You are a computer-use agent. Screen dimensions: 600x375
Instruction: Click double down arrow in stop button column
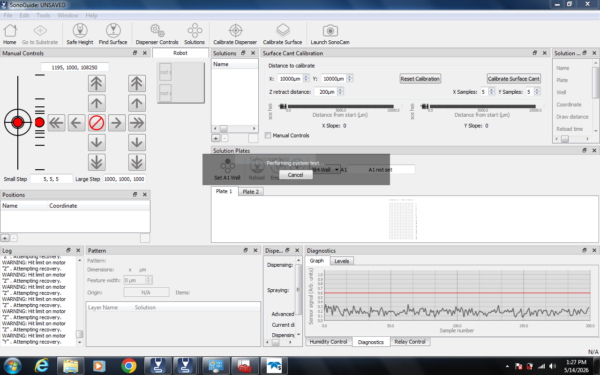tap(96, 162)
